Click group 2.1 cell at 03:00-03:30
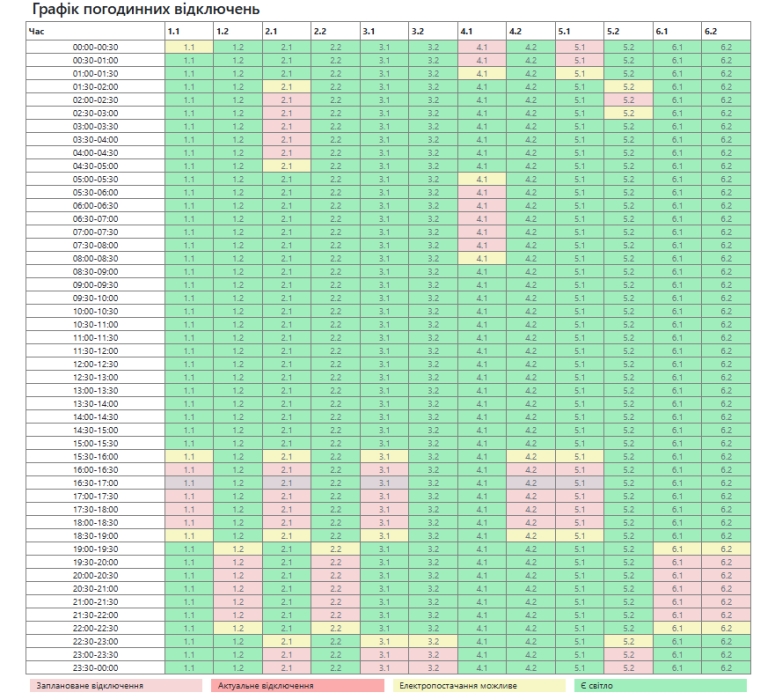Screen dimensions: 775x700 (286, 126)
